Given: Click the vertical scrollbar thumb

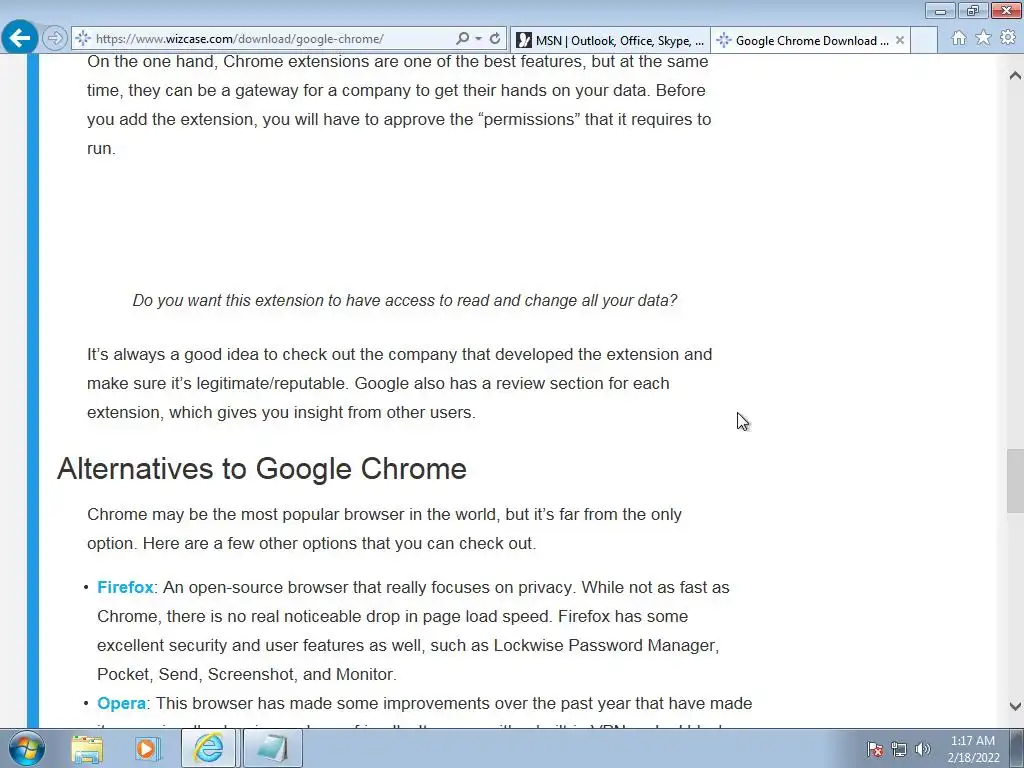Looking at the screenshot, I should point(1015,481).
